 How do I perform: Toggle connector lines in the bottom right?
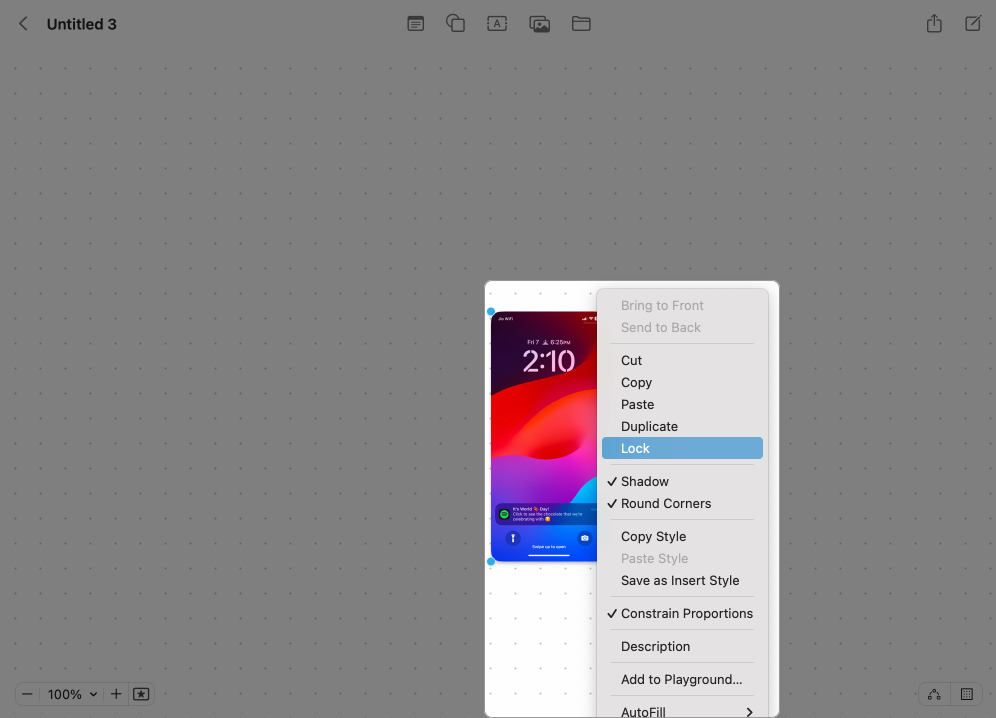point(934,694)
